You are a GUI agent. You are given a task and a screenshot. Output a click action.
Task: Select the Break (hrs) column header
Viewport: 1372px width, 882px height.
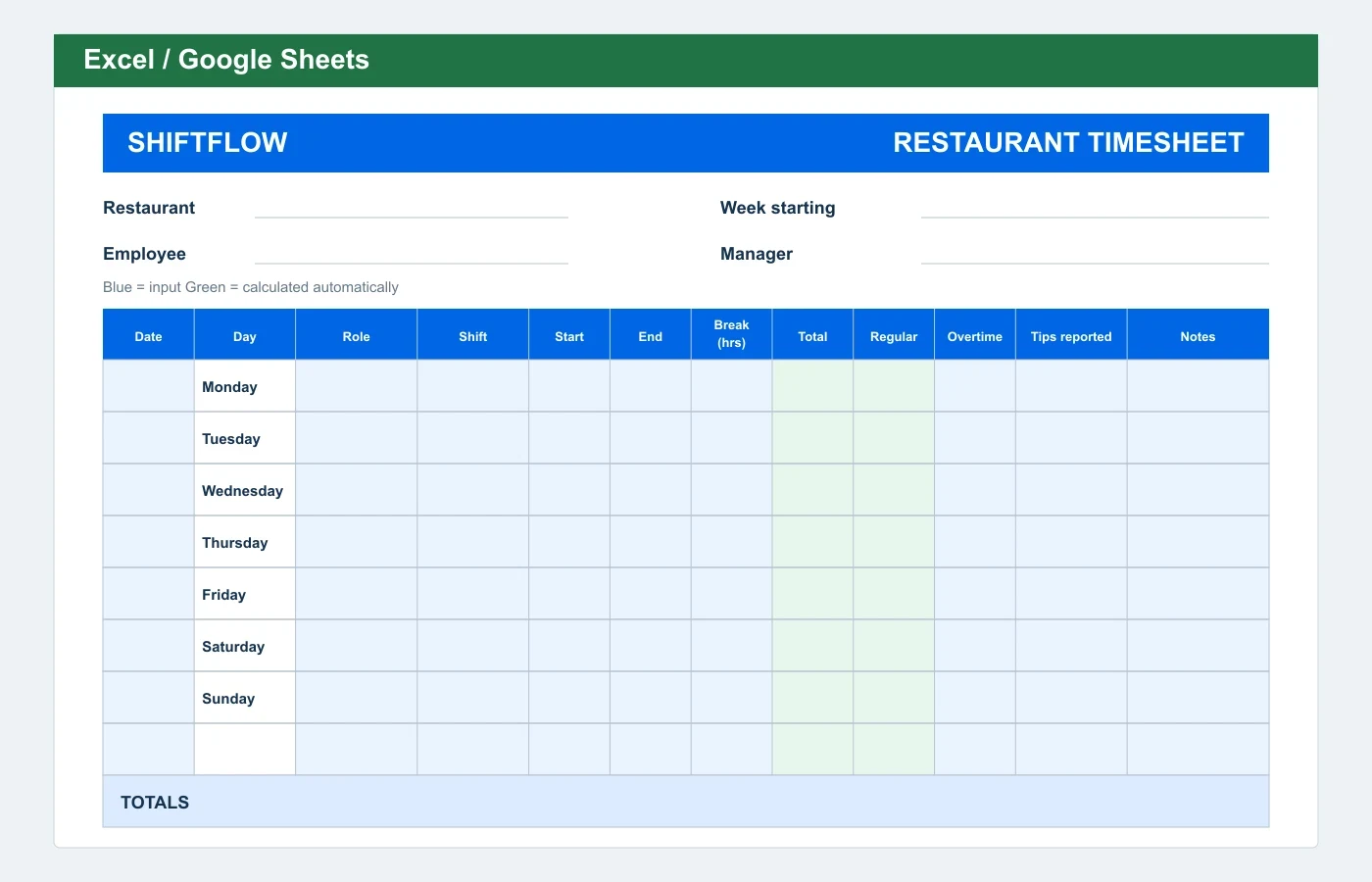[732, 335]
